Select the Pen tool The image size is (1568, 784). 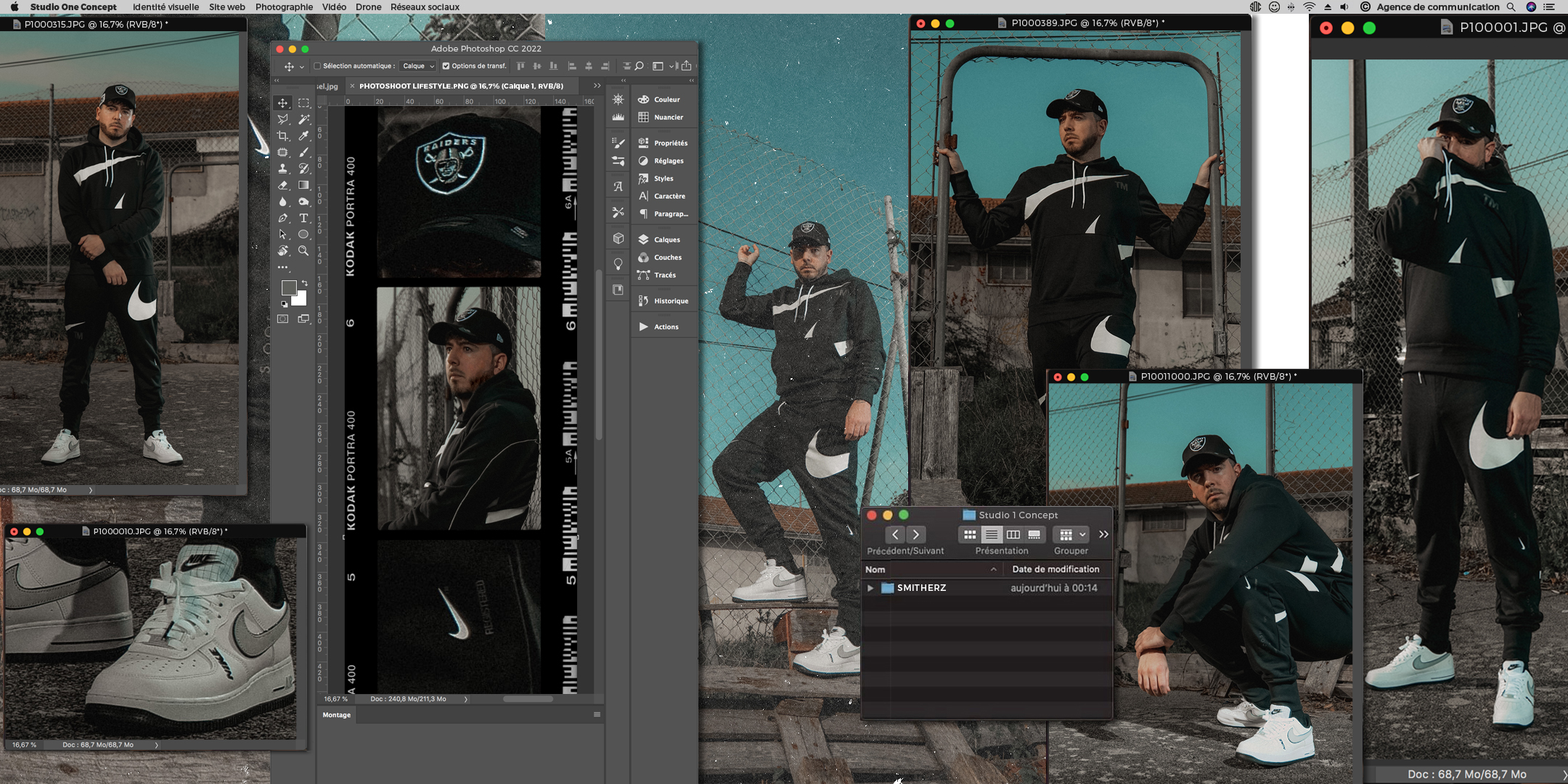[x=282, y=218]
